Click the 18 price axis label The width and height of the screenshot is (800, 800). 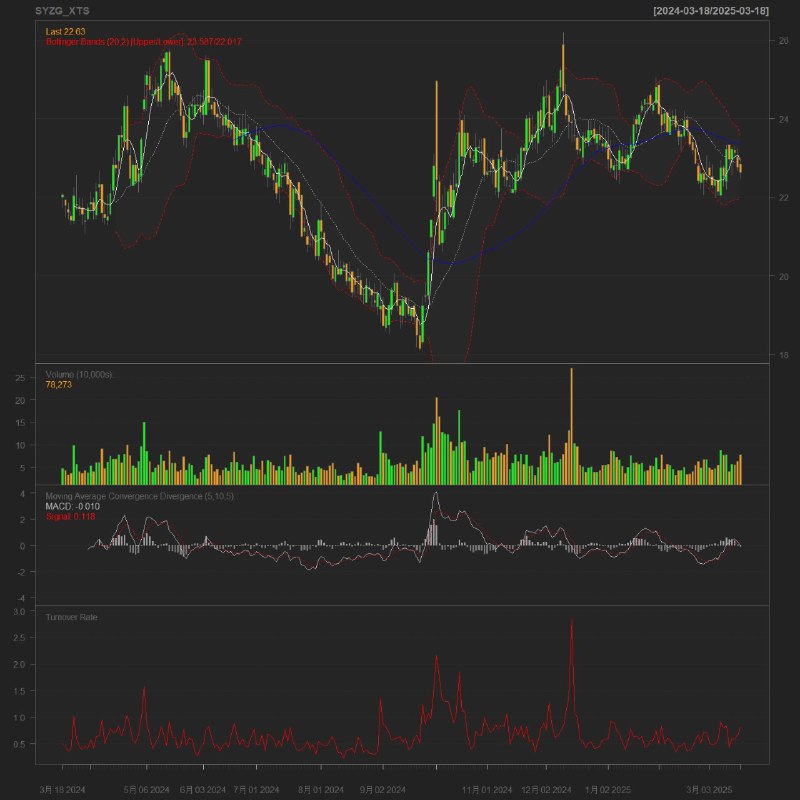pyautogui.click(x=784, y=355)
